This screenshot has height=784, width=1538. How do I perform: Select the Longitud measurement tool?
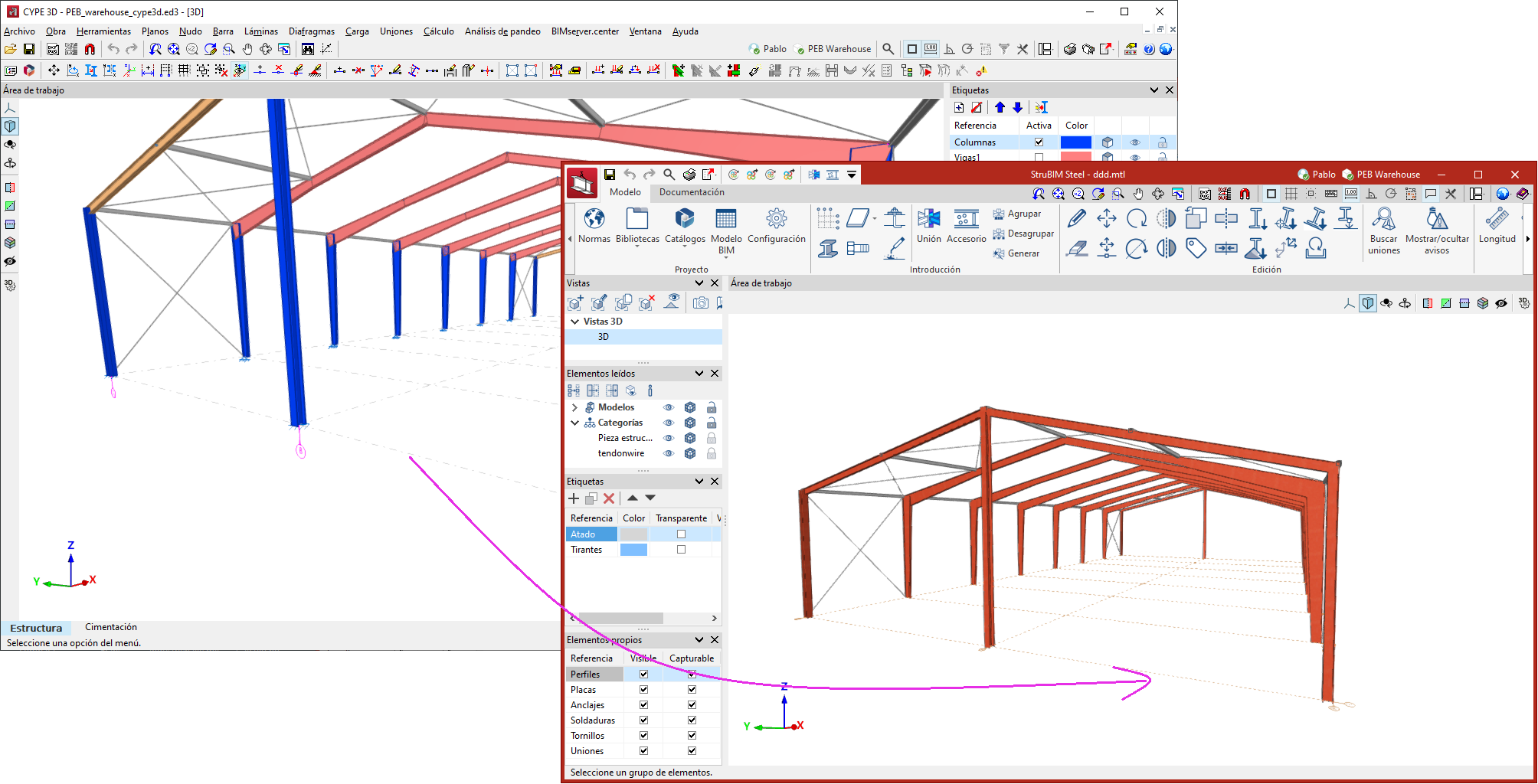[x=1497, y=220]
